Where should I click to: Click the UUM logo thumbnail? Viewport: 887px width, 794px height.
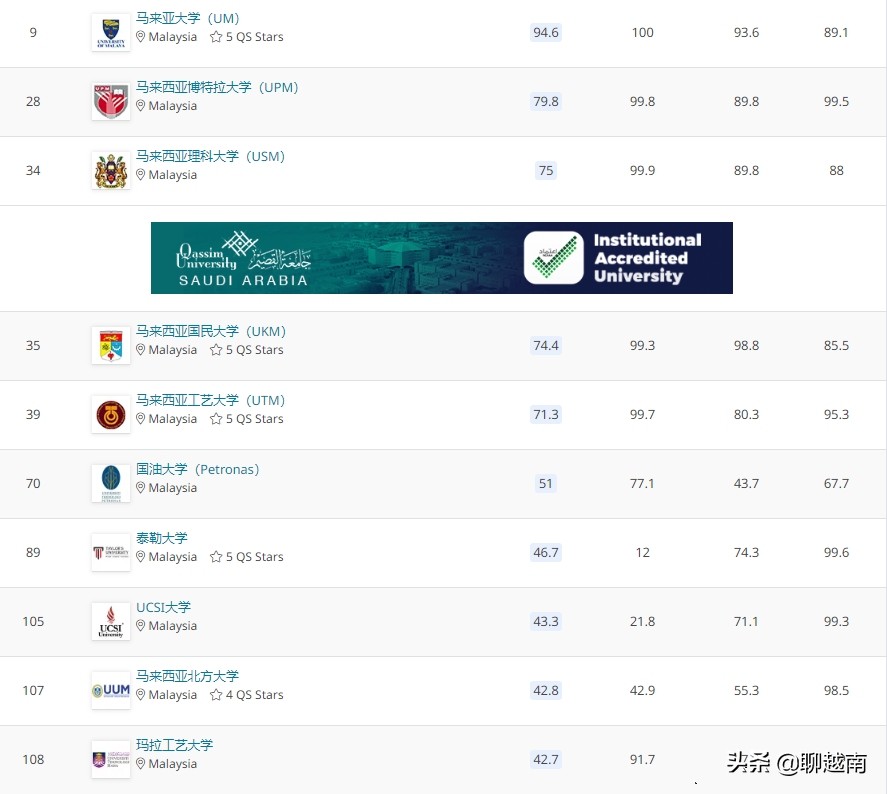point(110,690)
